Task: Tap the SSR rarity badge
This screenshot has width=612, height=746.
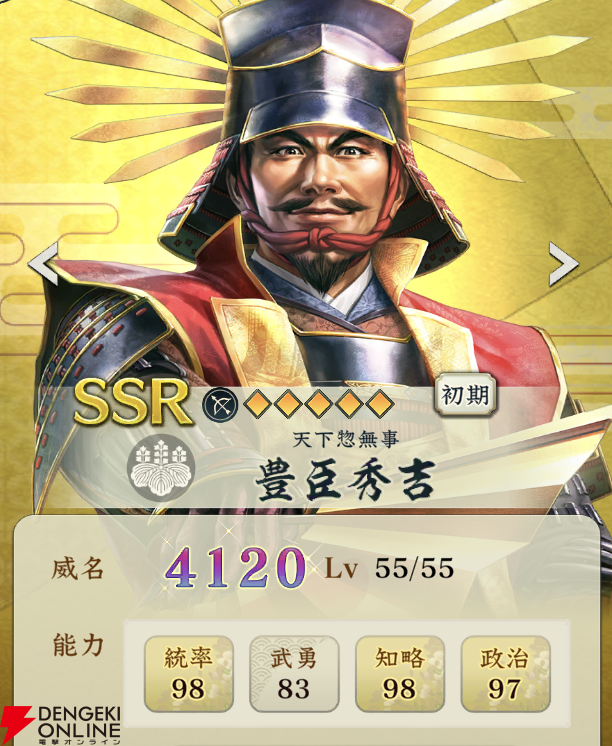Action: coord(133,402)
